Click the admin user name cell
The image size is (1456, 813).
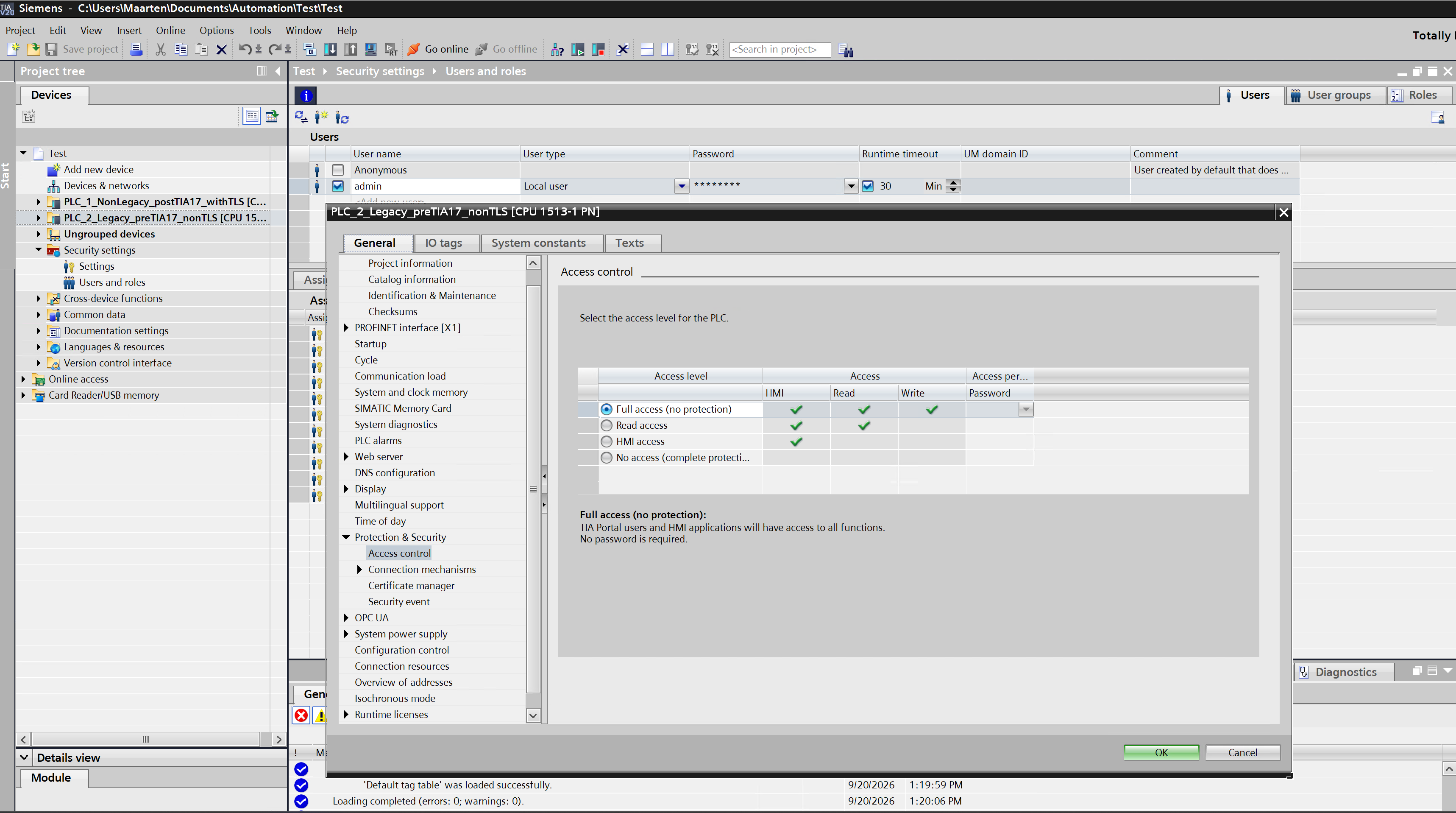coord(435,186)
